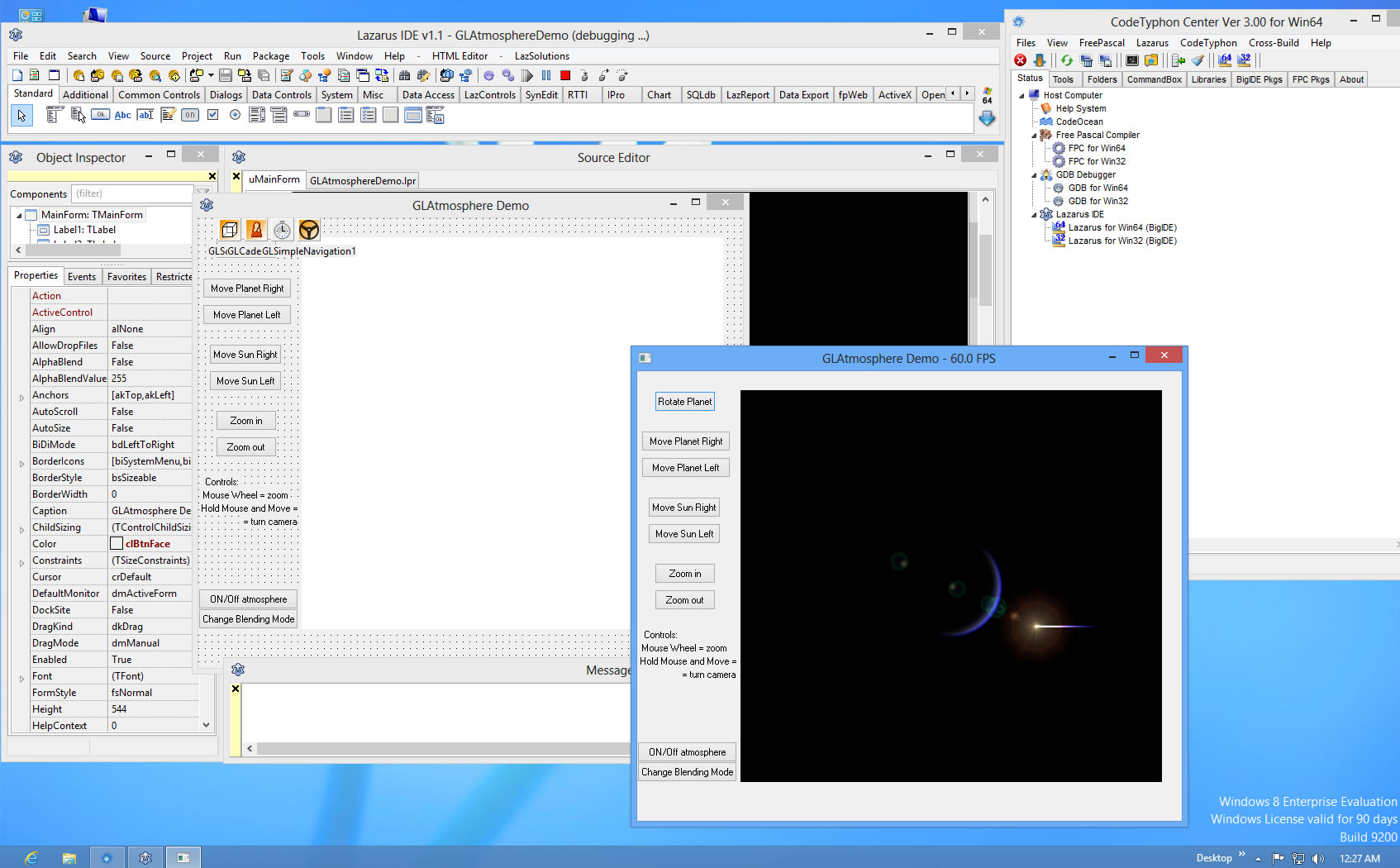Select the TActionList component icon in the palette
The height and width of the screenshot is (868, 1400).
coord(436,115)
